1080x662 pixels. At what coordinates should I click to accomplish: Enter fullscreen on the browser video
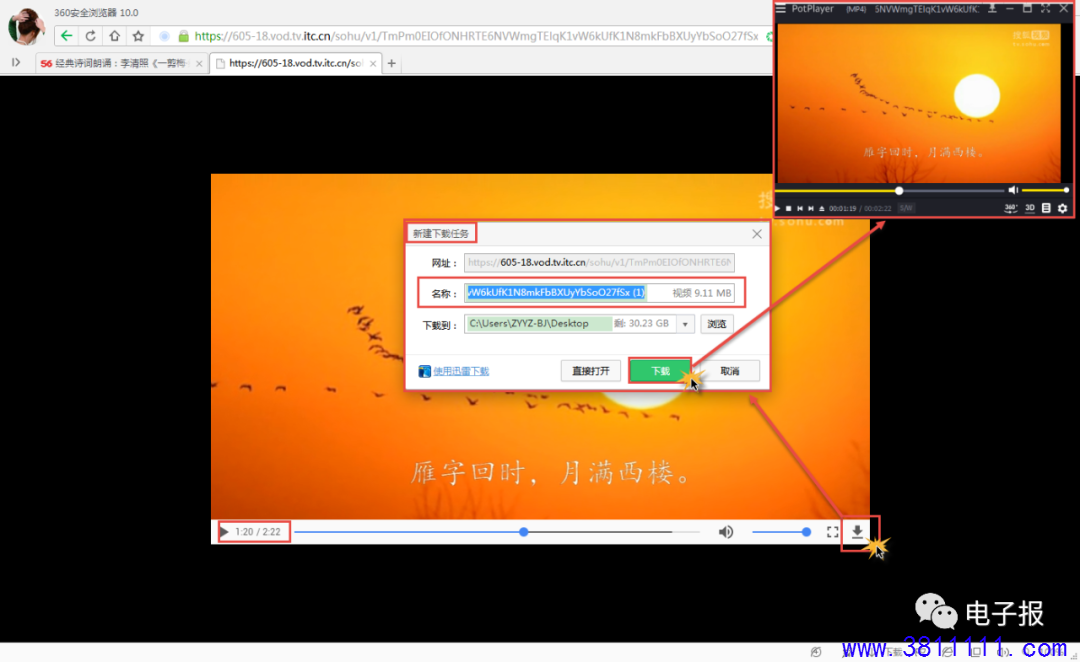tap(833, 532)
